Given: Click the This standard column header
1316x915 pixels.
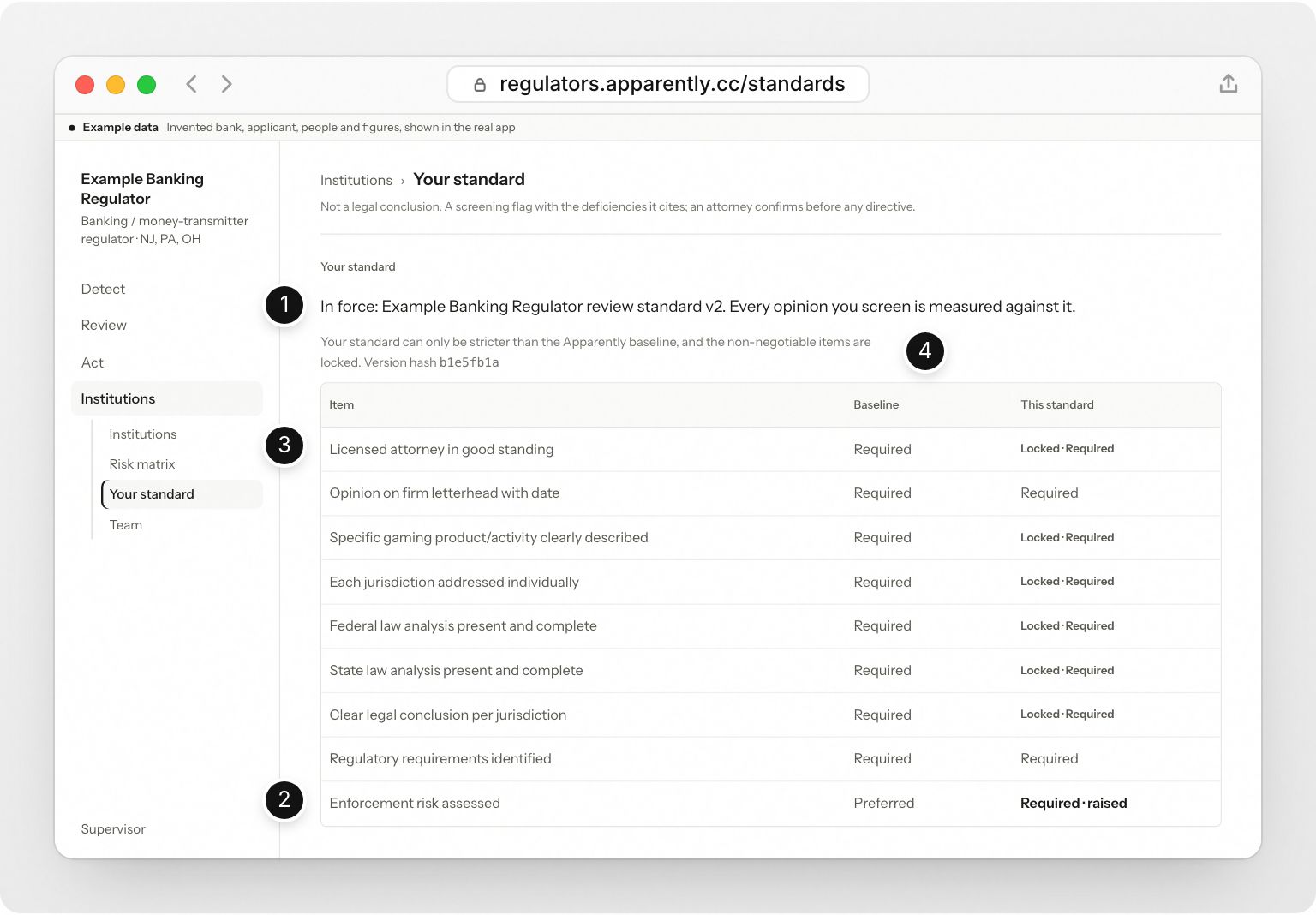Looking at the screenshot, I should [1057, 404].
